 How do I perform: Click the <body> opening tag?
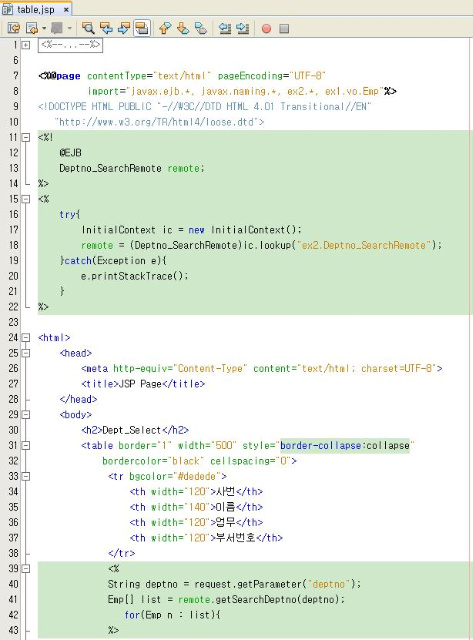tap(76, 415)
